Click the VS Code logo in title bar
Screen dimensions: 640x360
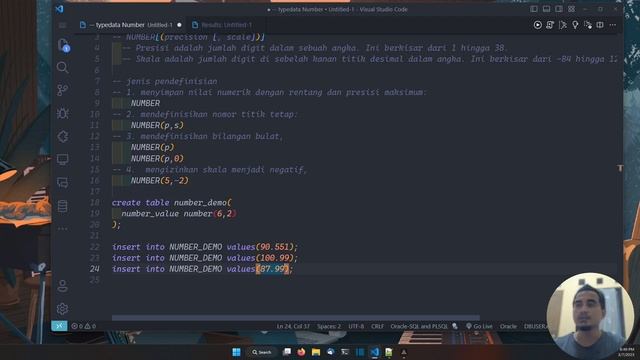pos(60,9)
